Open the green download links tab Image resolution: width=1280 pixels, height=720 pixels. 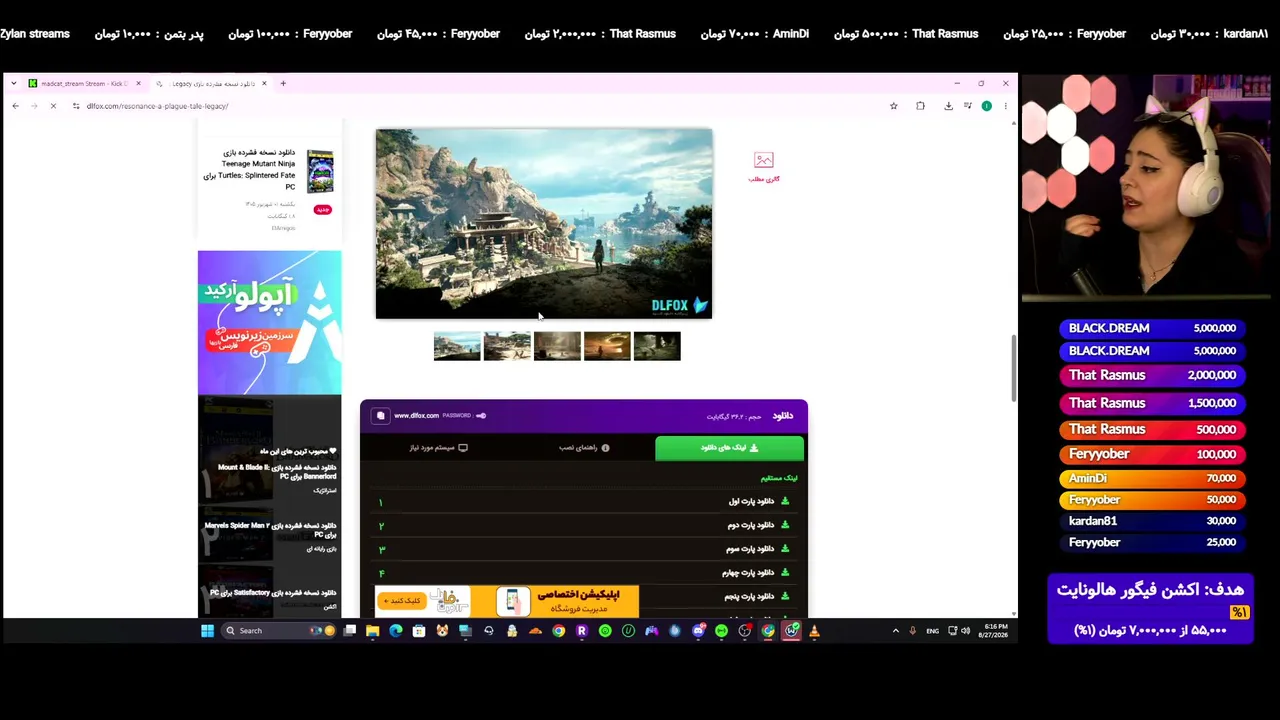[730, 448]
